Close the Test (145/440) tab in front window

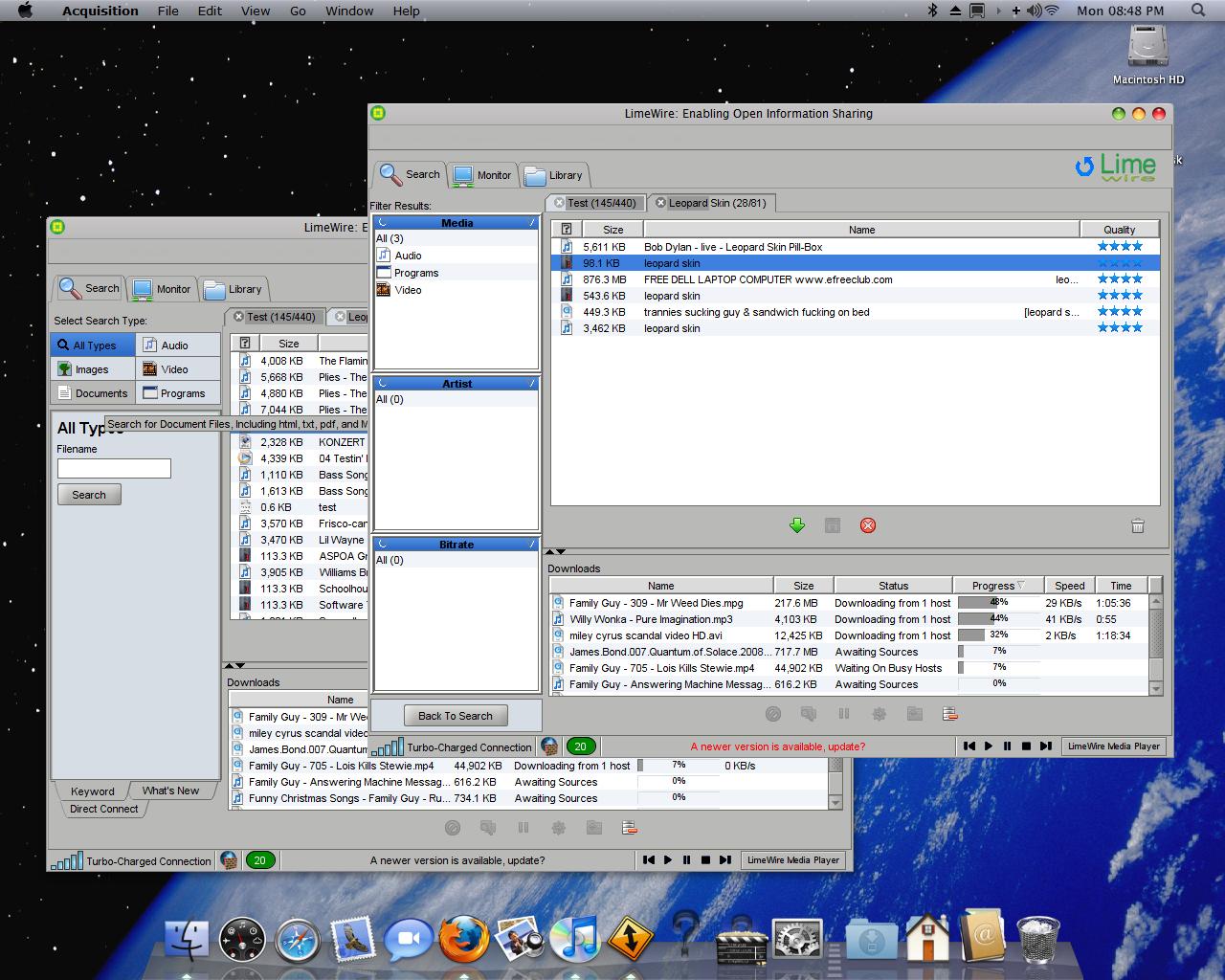pos(559,203)
